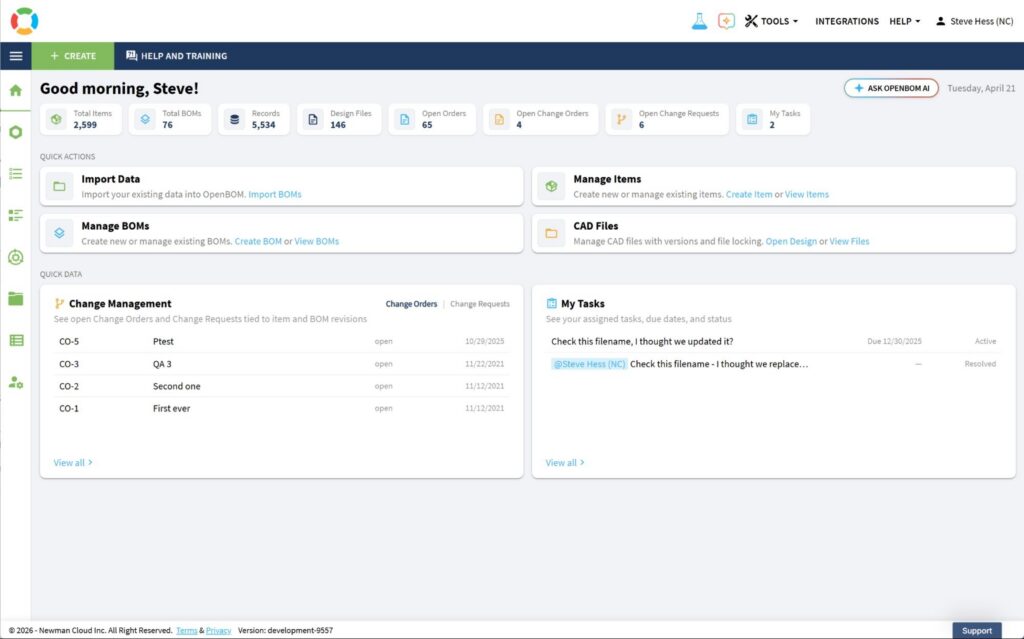Open the Steve Hess (NC) user menu

pos(974,21)
